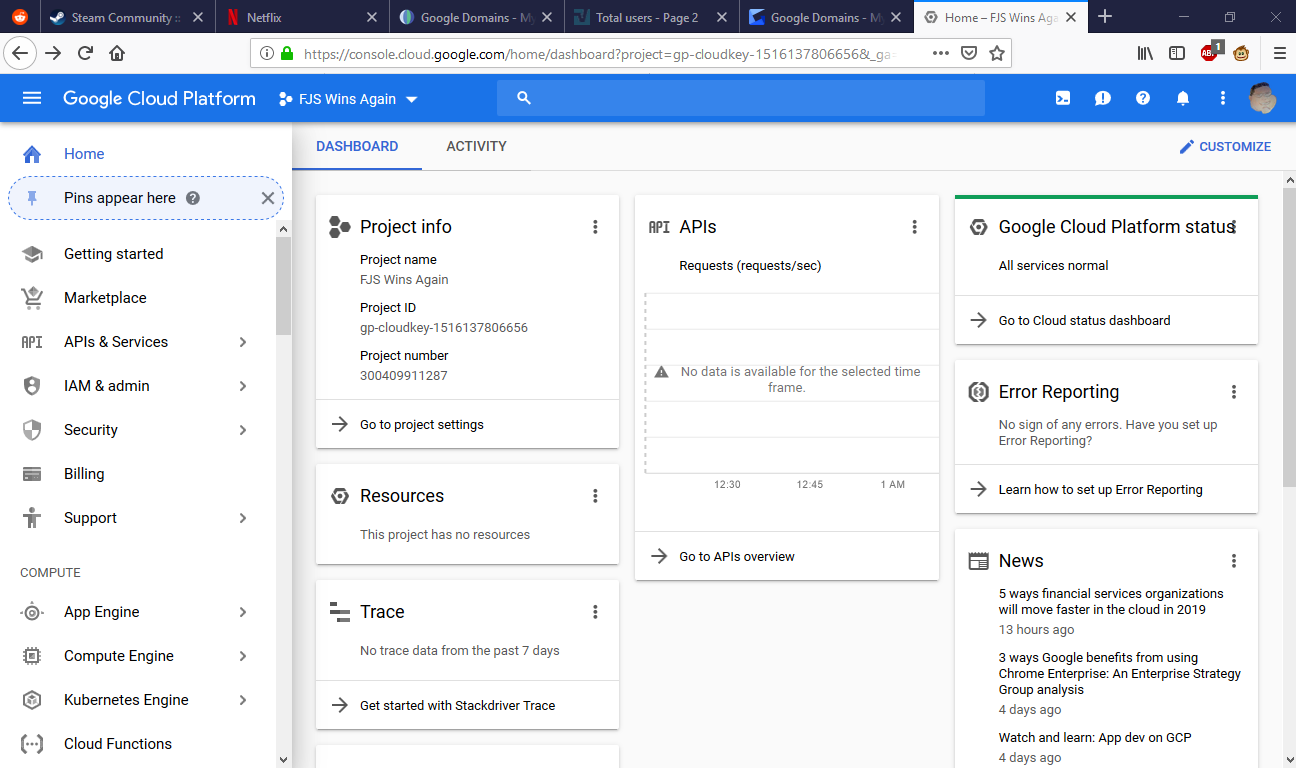The width and height of the screenshot is (1296, 768).
Task: Open News card options menu
Action: click(1234, 561)
